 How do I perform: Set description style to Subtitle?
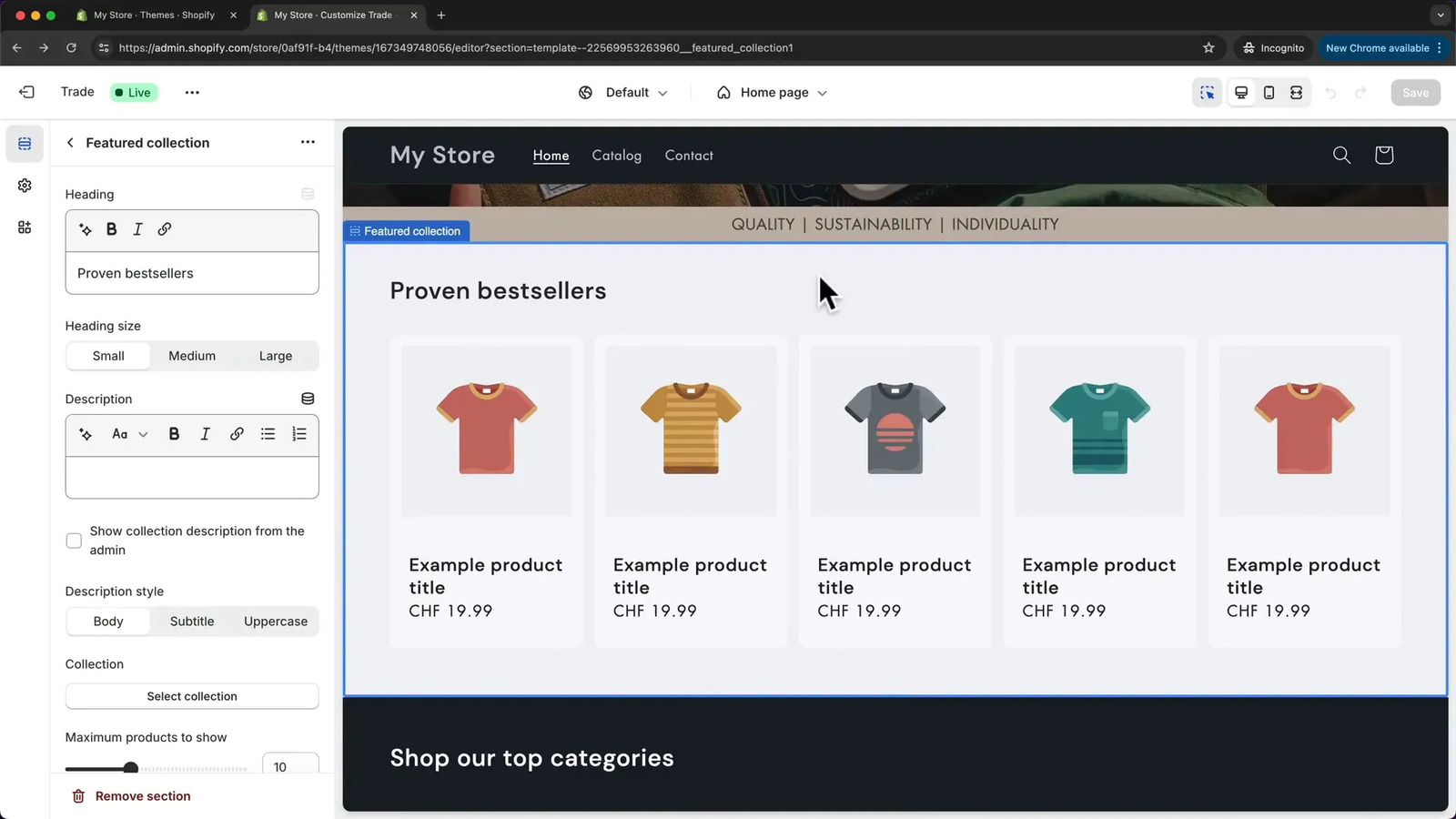pos(192,622)
